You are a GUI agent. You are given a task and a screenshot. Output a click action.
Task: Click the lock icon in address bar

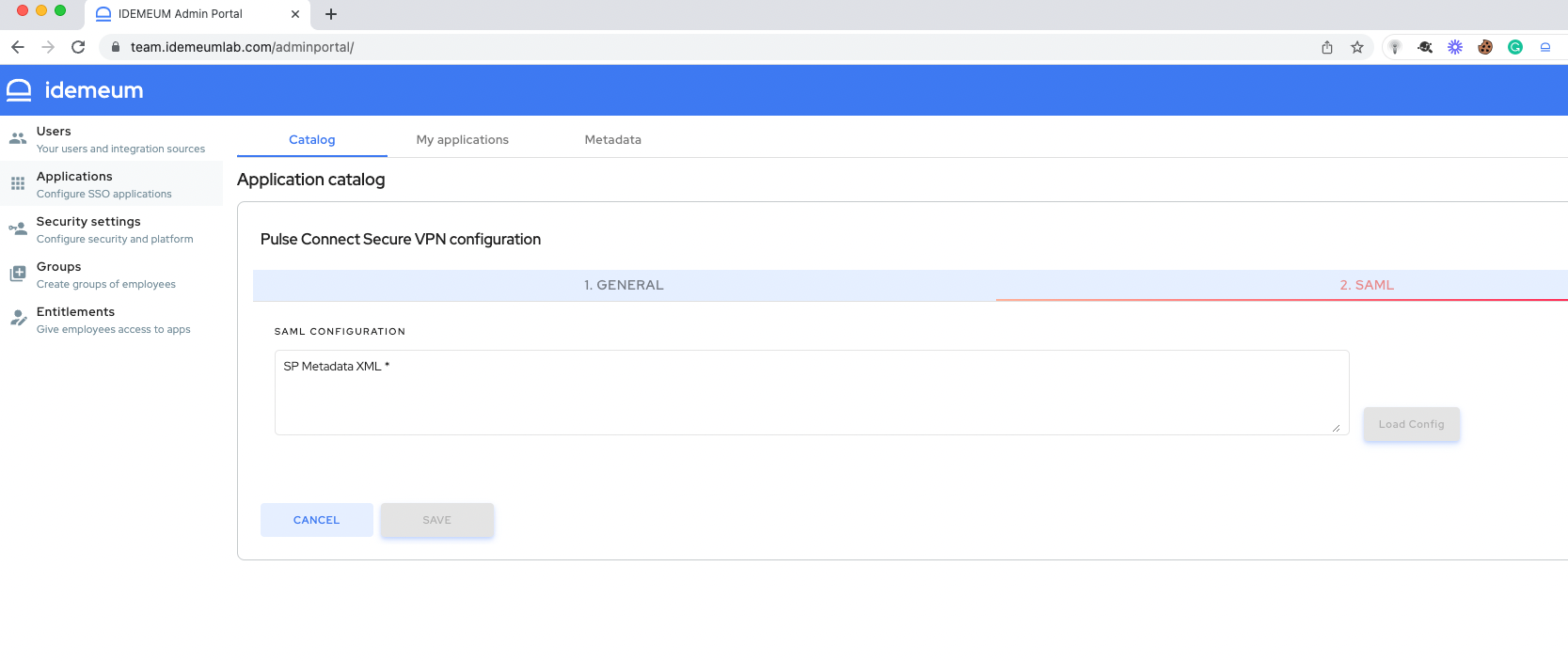tap(116, 47)
